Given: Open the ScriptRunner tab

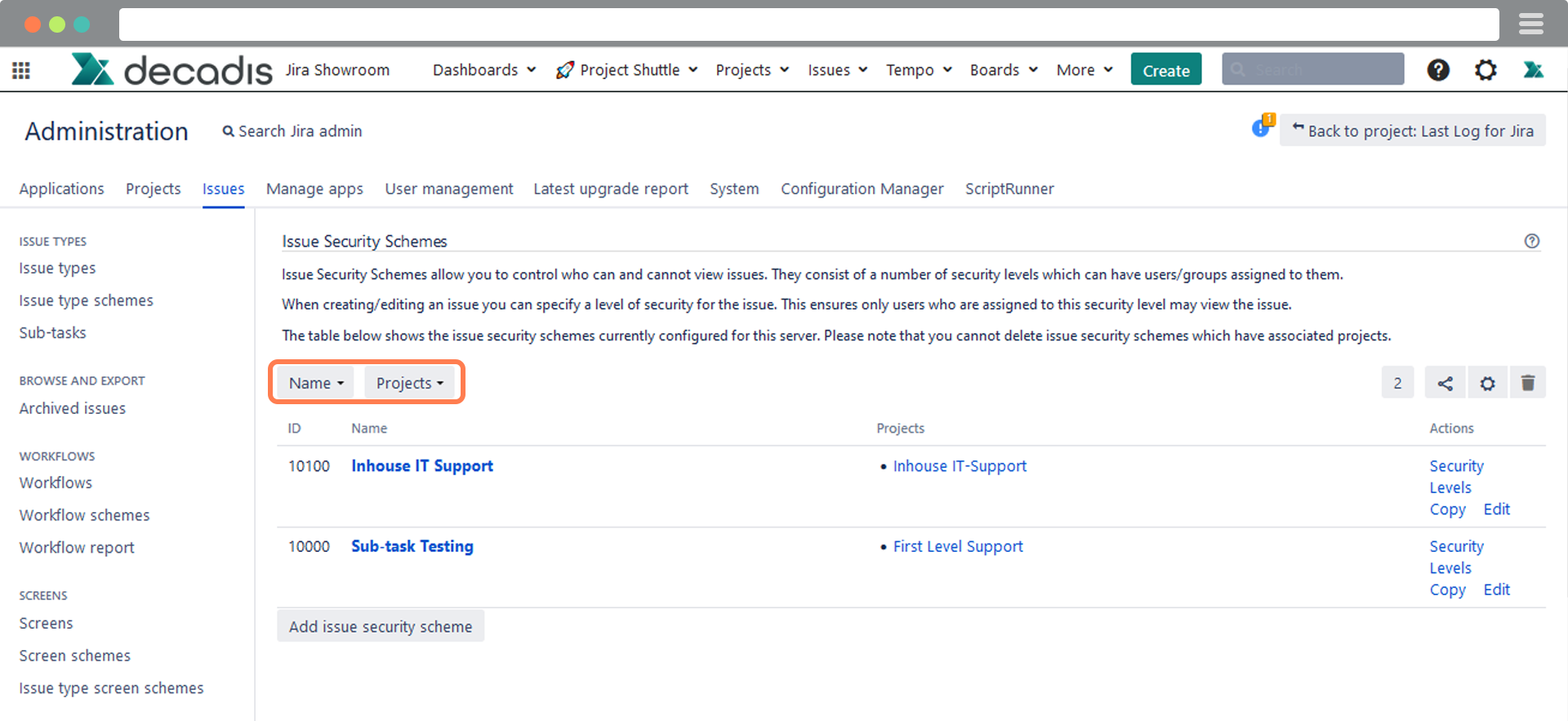Looking at the screenshot, I should coord(1009,189).
